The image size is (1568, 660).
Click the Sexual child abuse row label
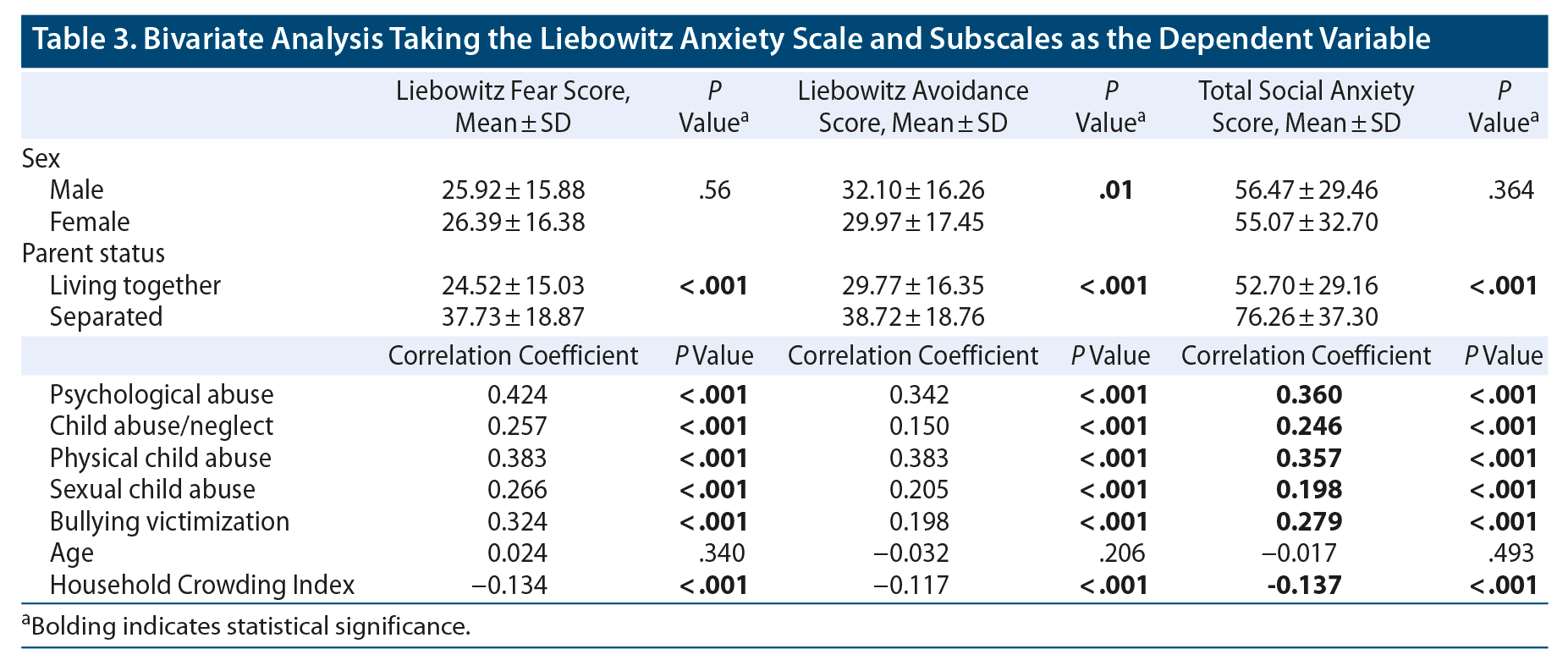pos(152,489)
